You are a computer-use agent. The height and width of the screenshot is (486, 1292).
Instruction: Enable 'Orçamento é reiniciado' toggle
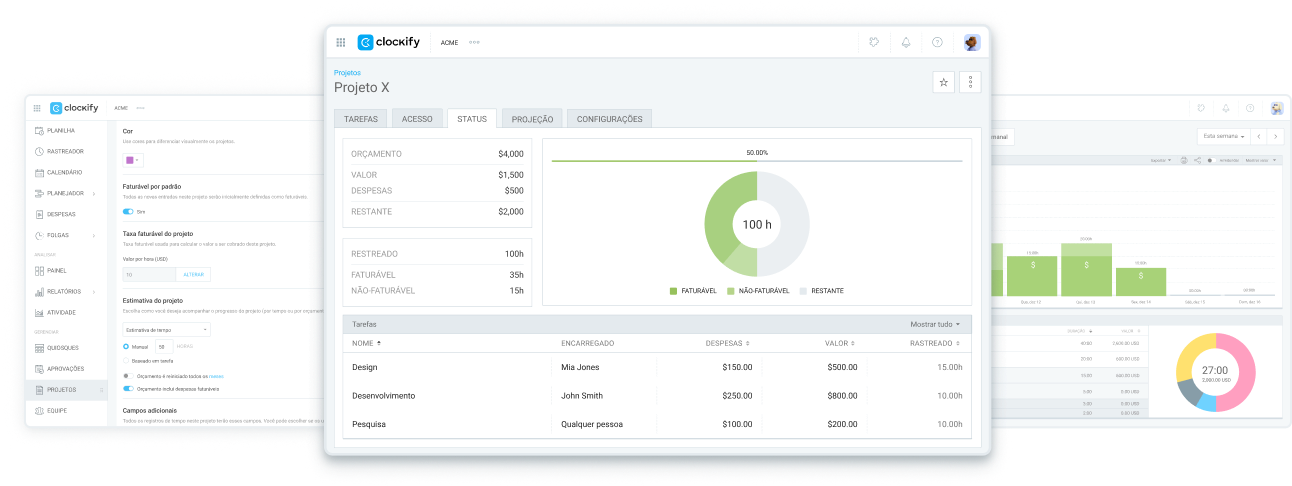coord(125,375)
